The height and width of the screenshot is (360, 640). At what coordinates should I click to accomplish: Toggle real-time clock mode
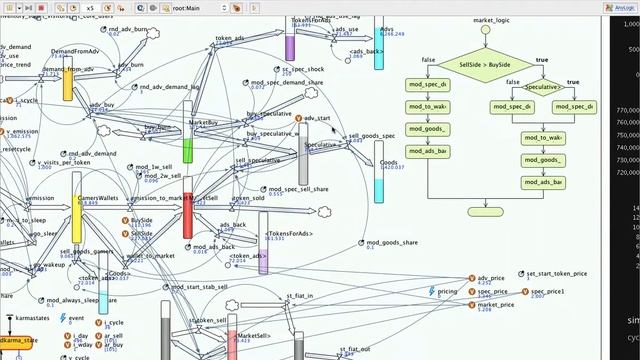[x=73, y=8]
